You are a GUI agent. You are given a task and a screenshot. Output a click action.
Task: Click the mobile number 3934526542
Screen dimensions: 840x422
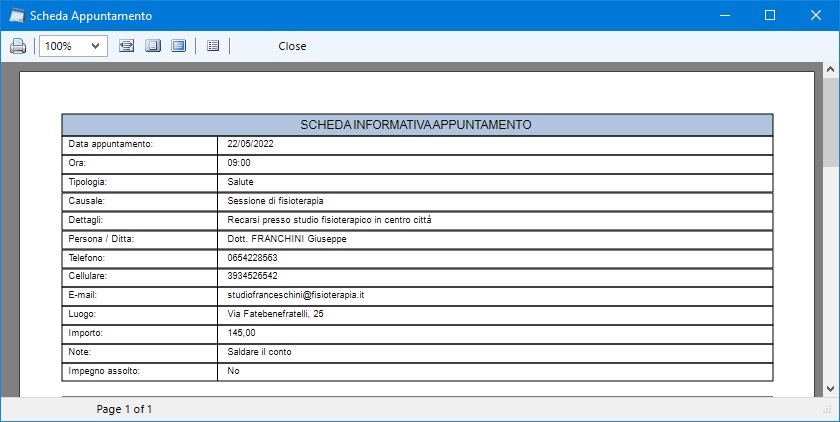coord(252,276)
